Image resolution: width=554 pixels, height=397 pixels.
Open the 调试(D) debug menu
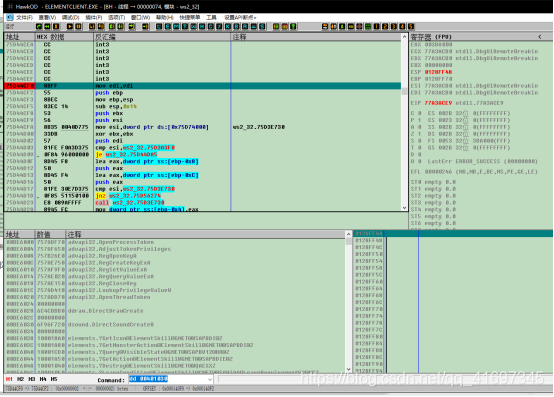(x=71, y=17)
